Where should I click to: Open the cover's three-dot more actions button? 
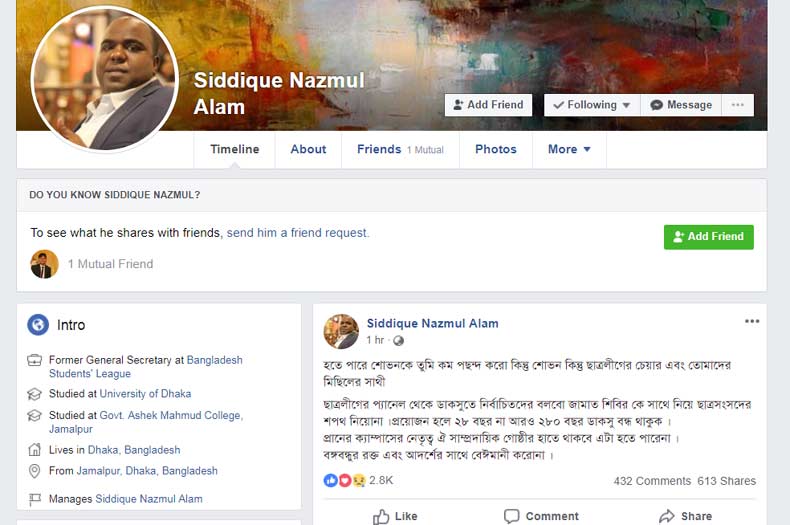point(738,105)
